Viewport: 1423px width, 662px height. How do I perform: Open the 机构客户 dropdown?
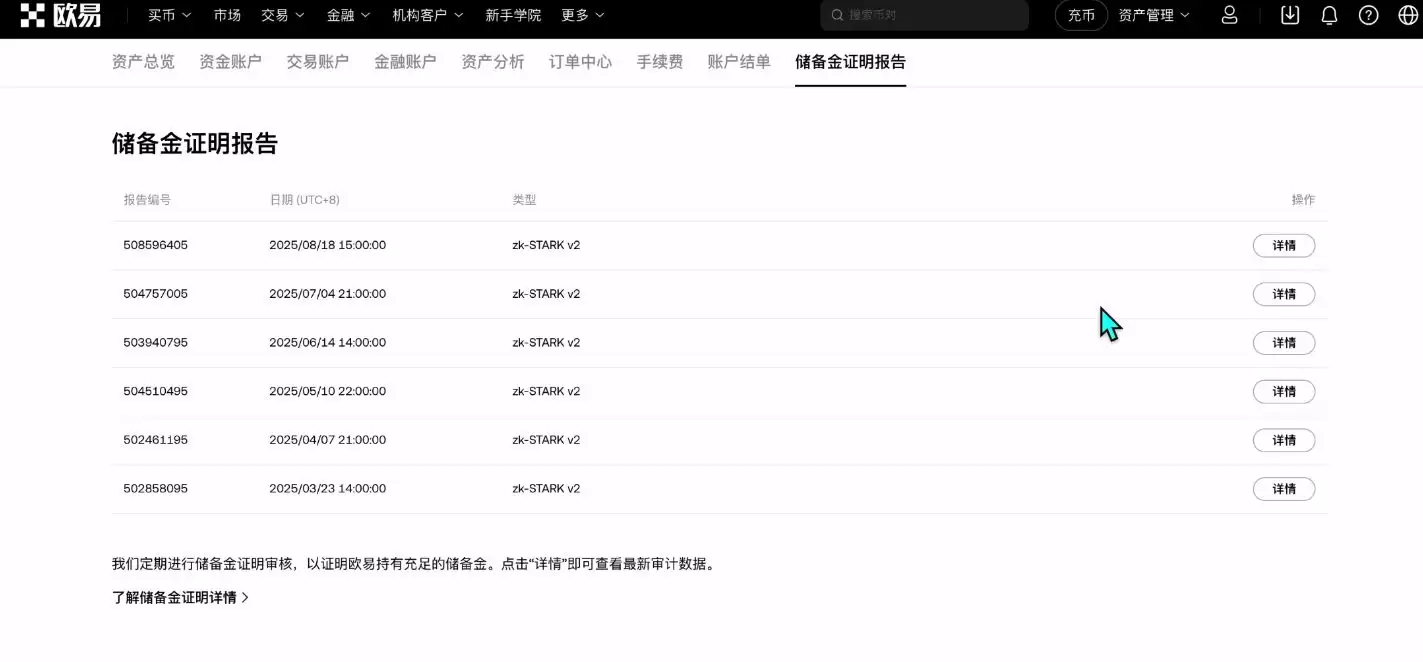click(x=428, y=15)
